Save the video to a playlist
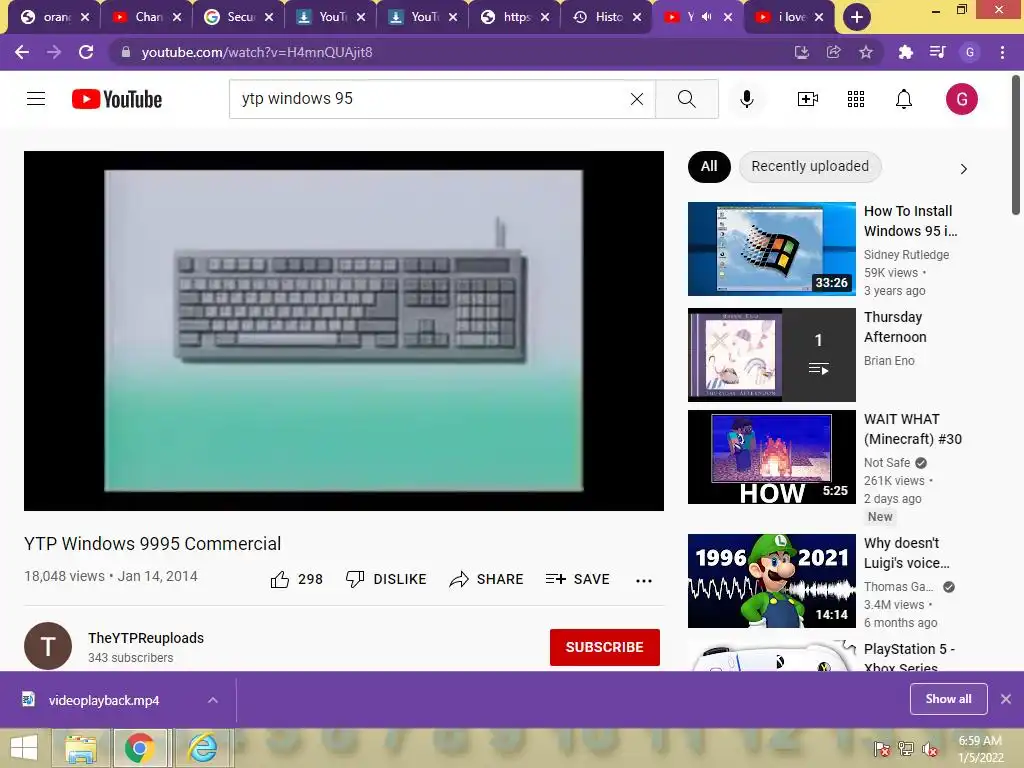 point(577,579)
